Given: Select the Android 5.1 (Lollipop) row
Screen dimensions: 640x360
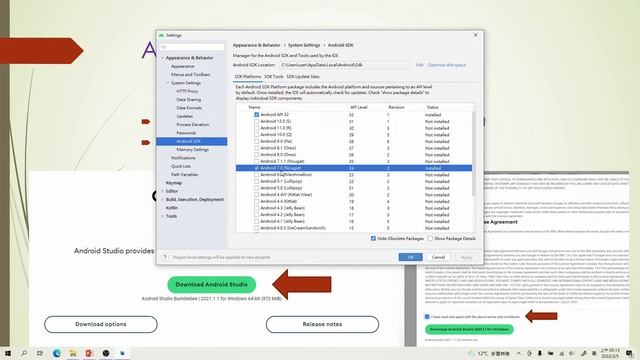Looking at the screenshot, I should pos(354,181).
